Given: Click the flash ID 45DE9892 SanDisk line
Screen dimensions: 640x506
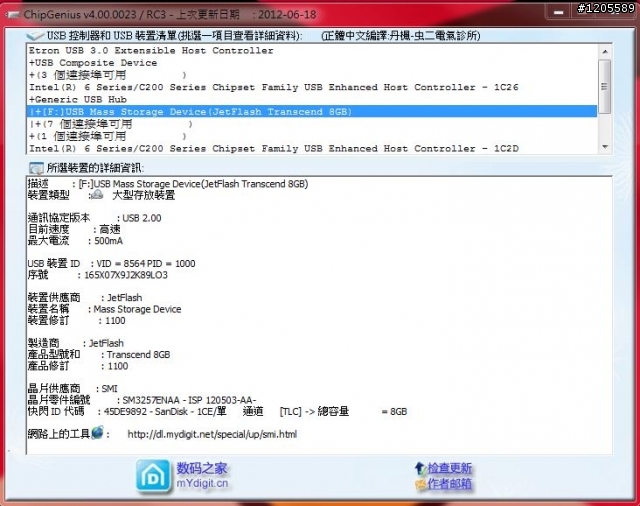Looking at the screenshot, I should pyautogui.click(x=217, y=411).
